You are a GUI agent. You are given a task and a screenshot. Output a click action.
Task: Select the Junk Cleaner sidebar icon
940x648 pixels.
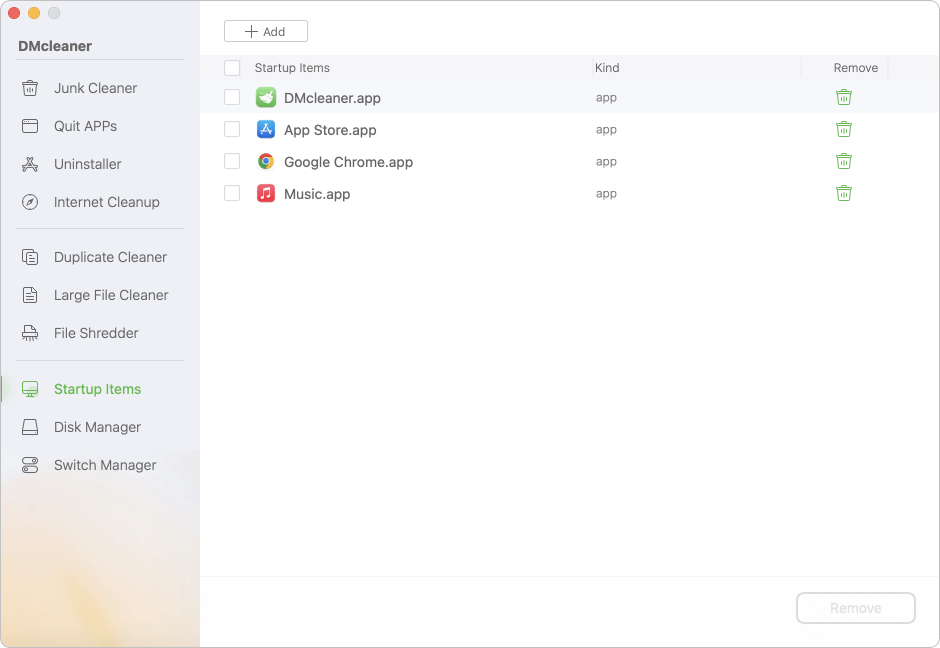click(x=31, y=88)
